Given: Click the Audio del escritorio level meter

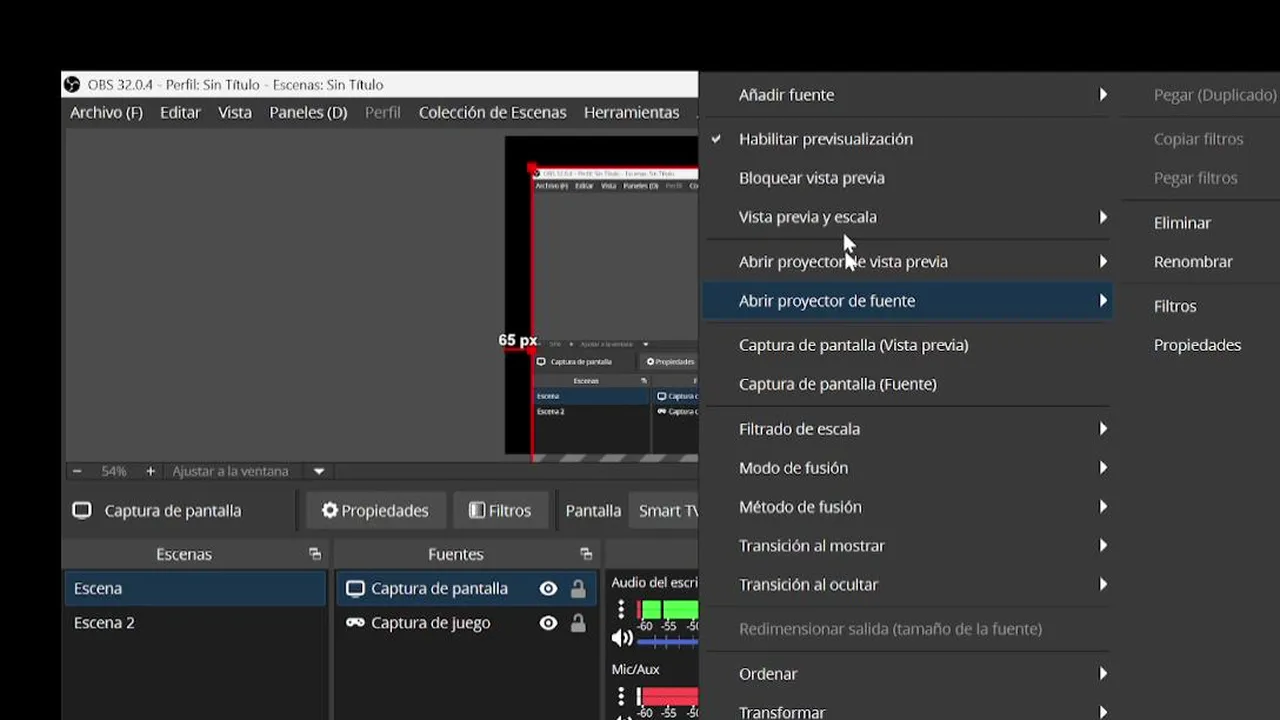Looking at the screenshot, I should pos(668,609).
